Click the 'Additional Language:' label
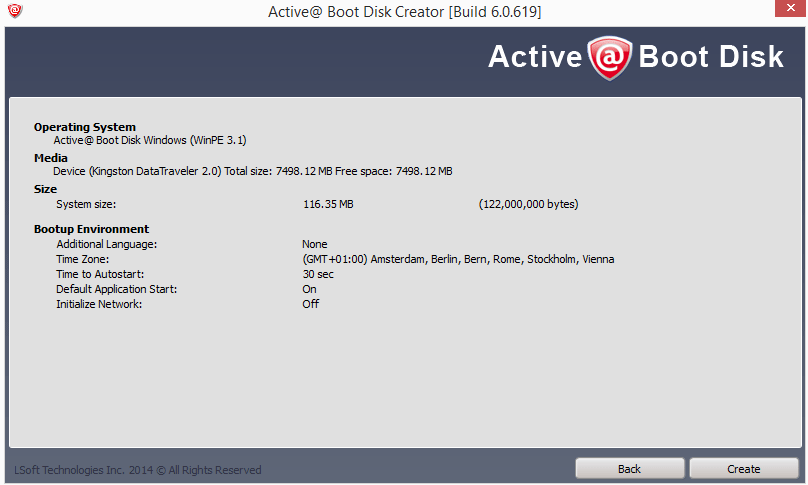Viewport: 808px width, 485px height. pyautogui.click(x=107, y=244)
